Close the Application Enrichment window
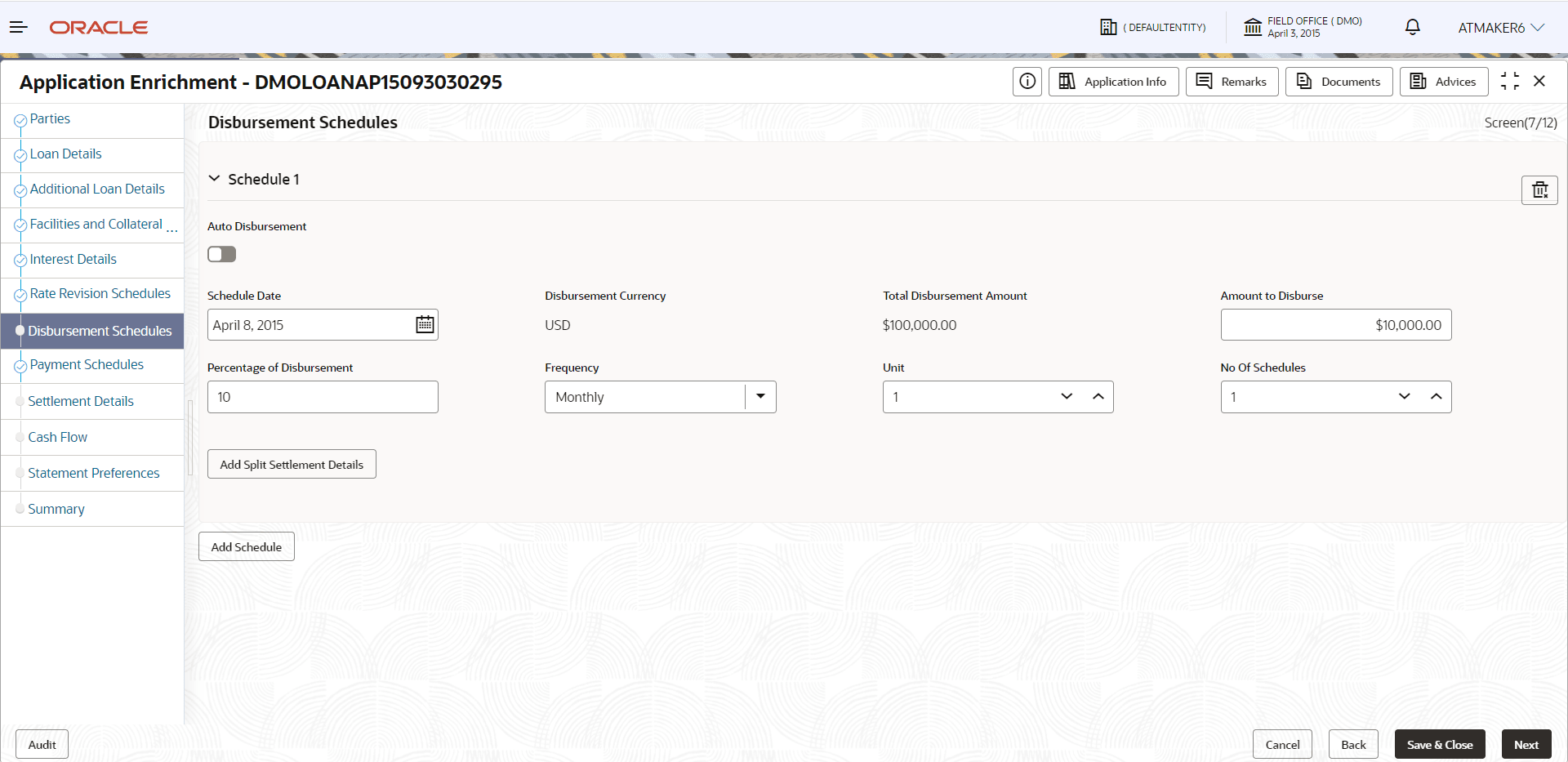Image resolution: width=1568 pixels, height=762 pixels. [x=1539, y=82]
